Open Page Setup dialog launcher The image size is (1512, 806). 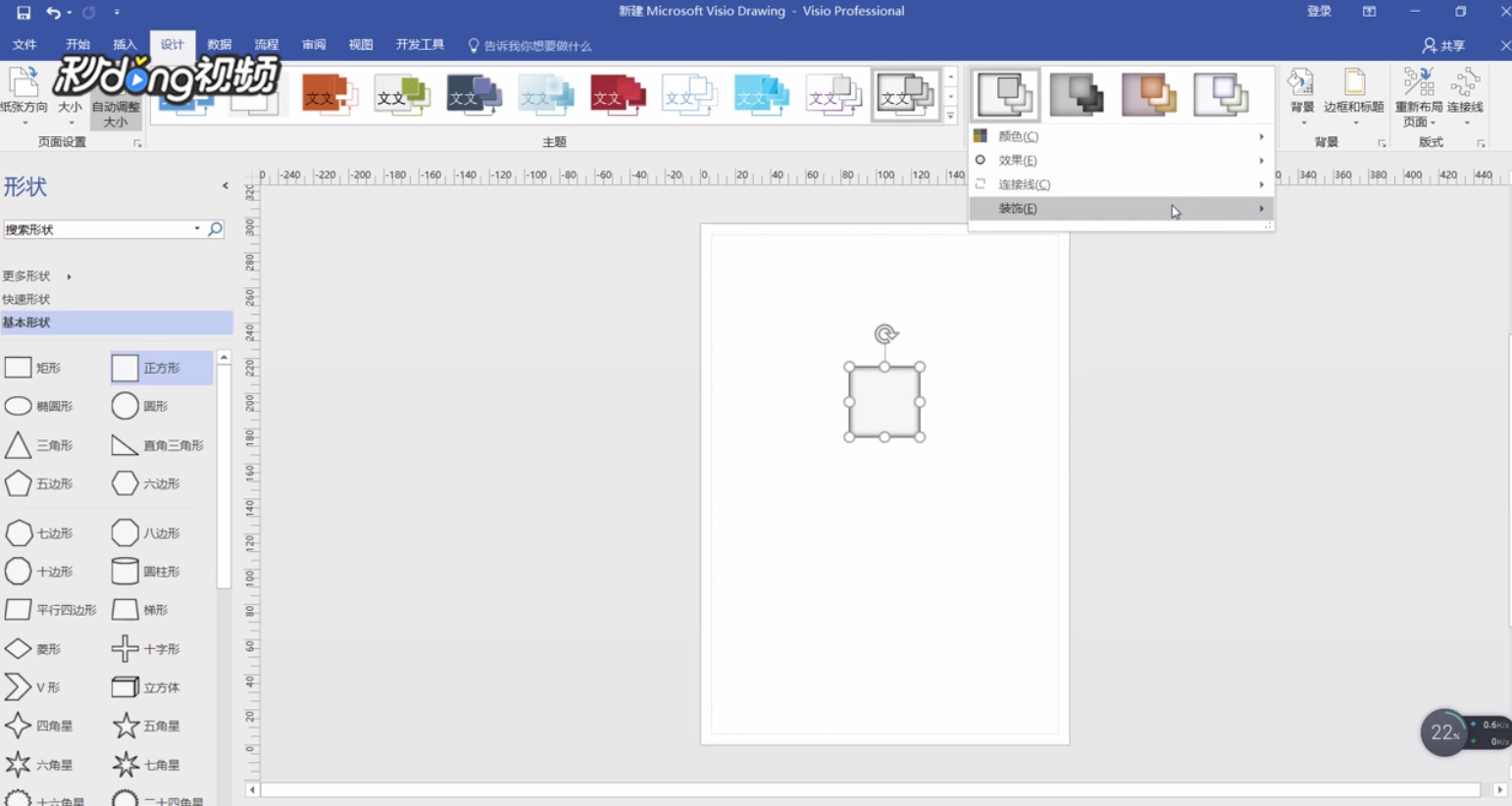coord(137,143)
